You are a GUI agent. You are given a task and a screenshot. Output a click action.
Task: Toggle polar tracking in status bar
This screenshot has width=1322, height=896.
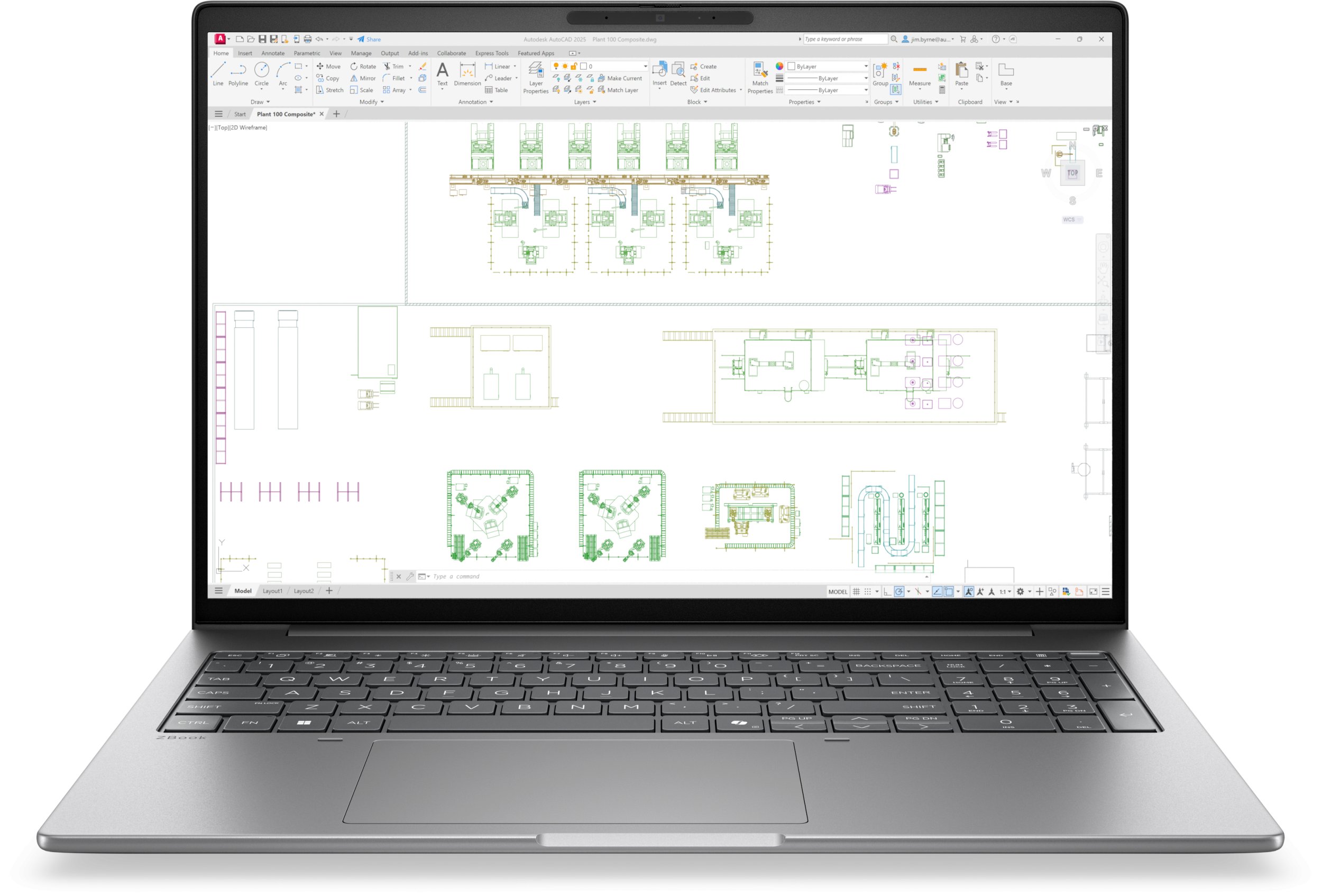(x=899, y=592)
